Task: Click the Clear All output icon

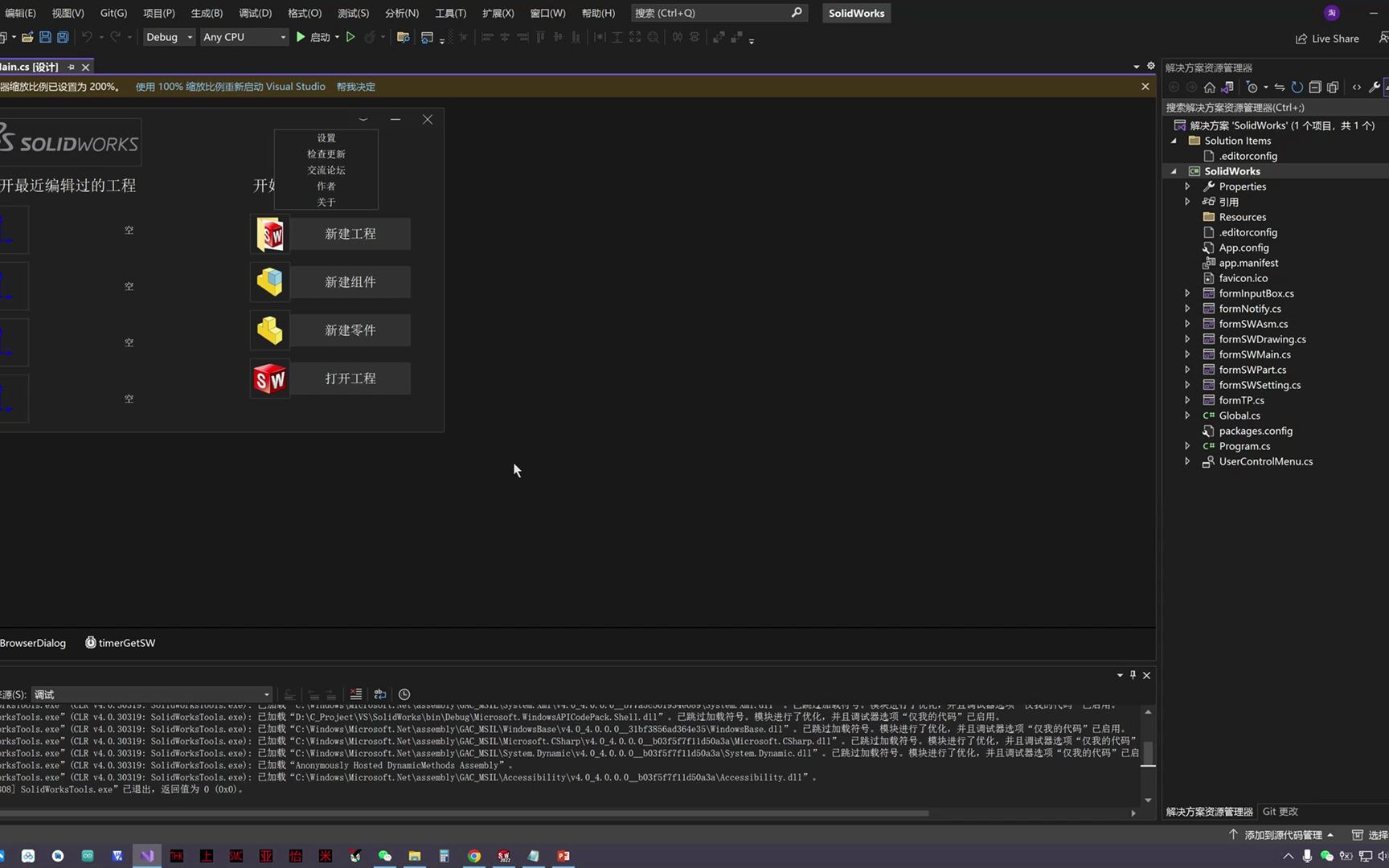Action: coord(356,694)
